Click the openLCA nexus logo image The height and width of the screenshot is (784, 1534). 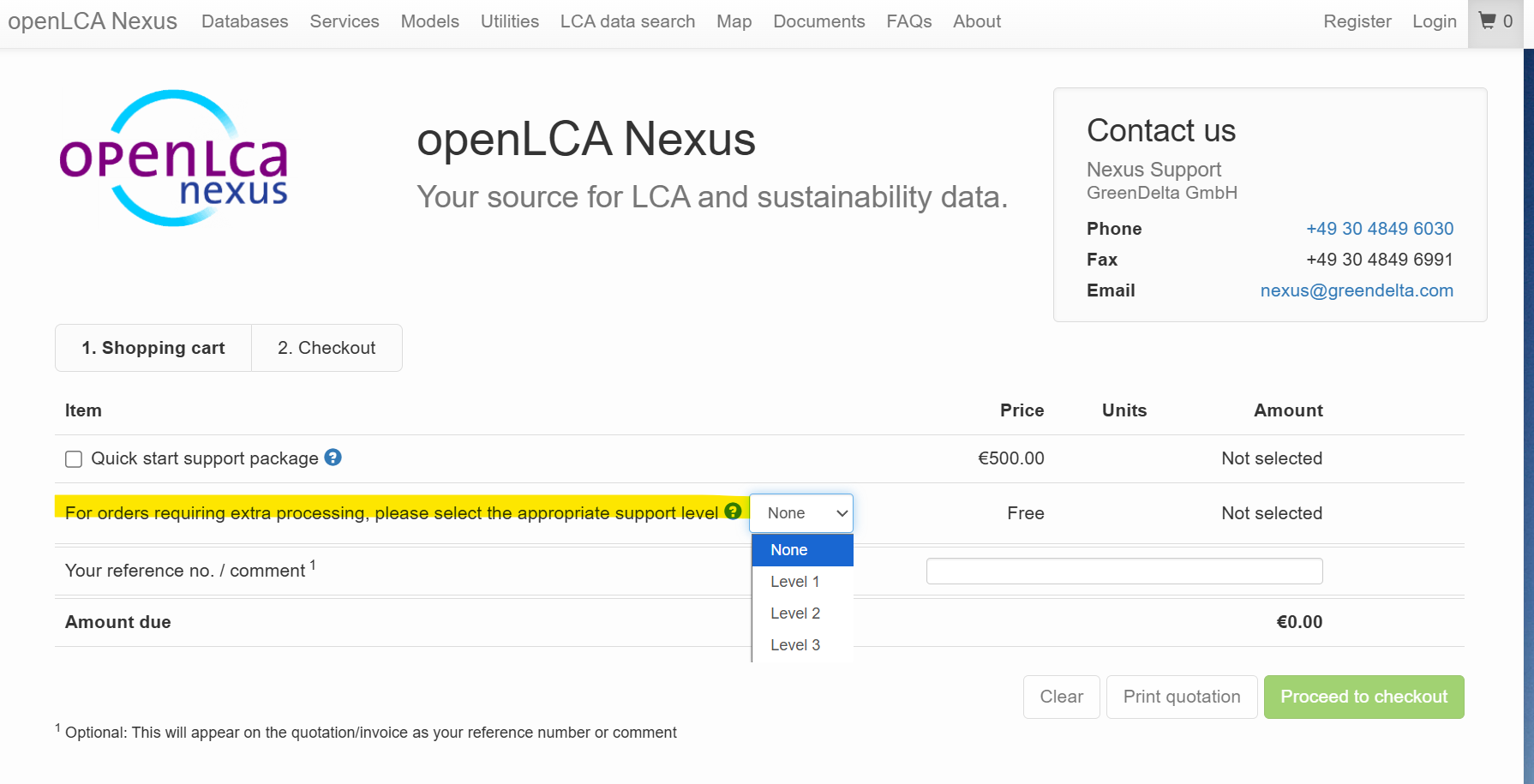pyautogui.click(x=174, y=159)
